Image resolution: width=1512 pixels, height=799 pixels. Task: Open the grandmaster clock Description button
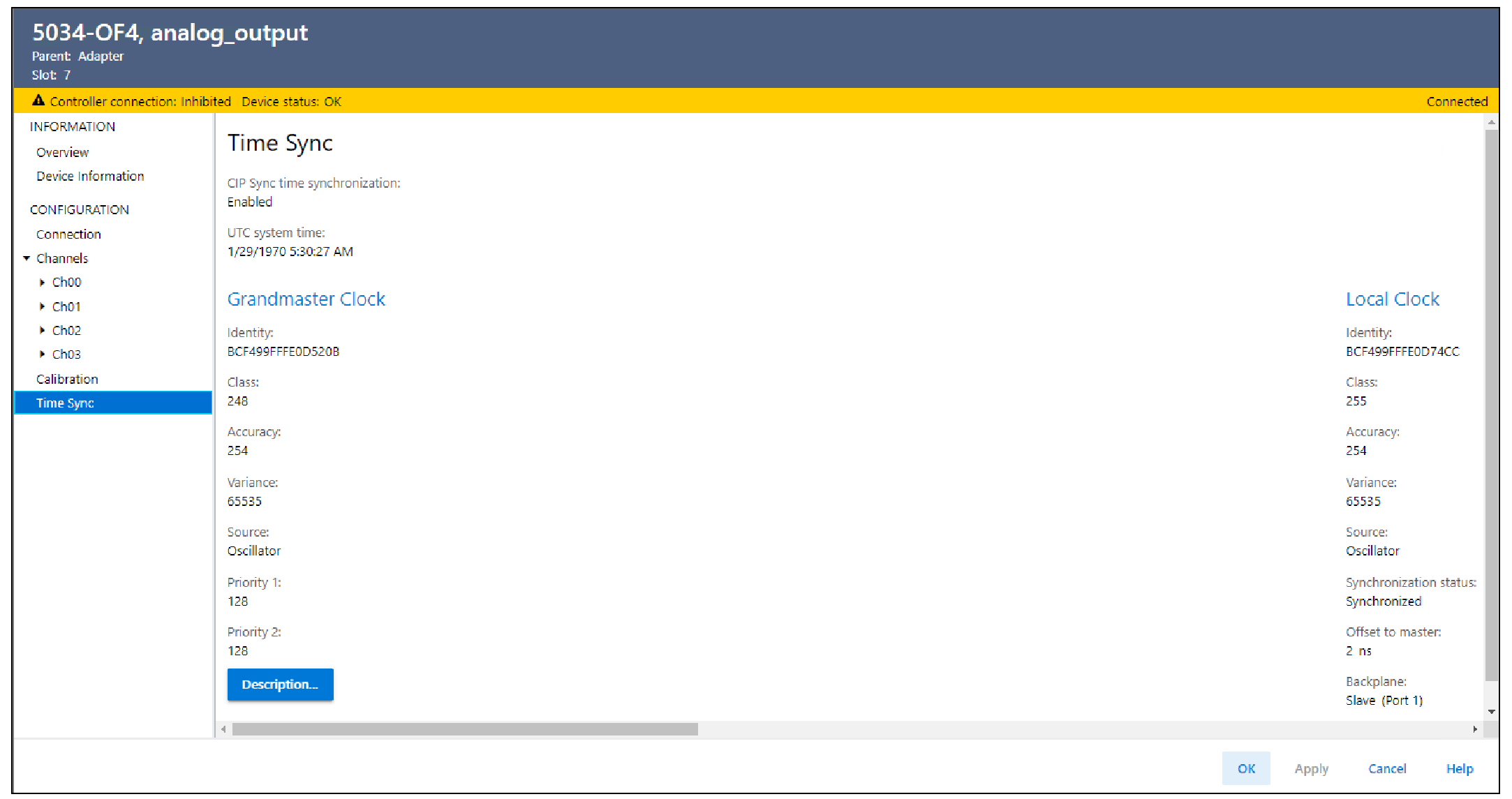pyautogui.click(x=280, y=685)
